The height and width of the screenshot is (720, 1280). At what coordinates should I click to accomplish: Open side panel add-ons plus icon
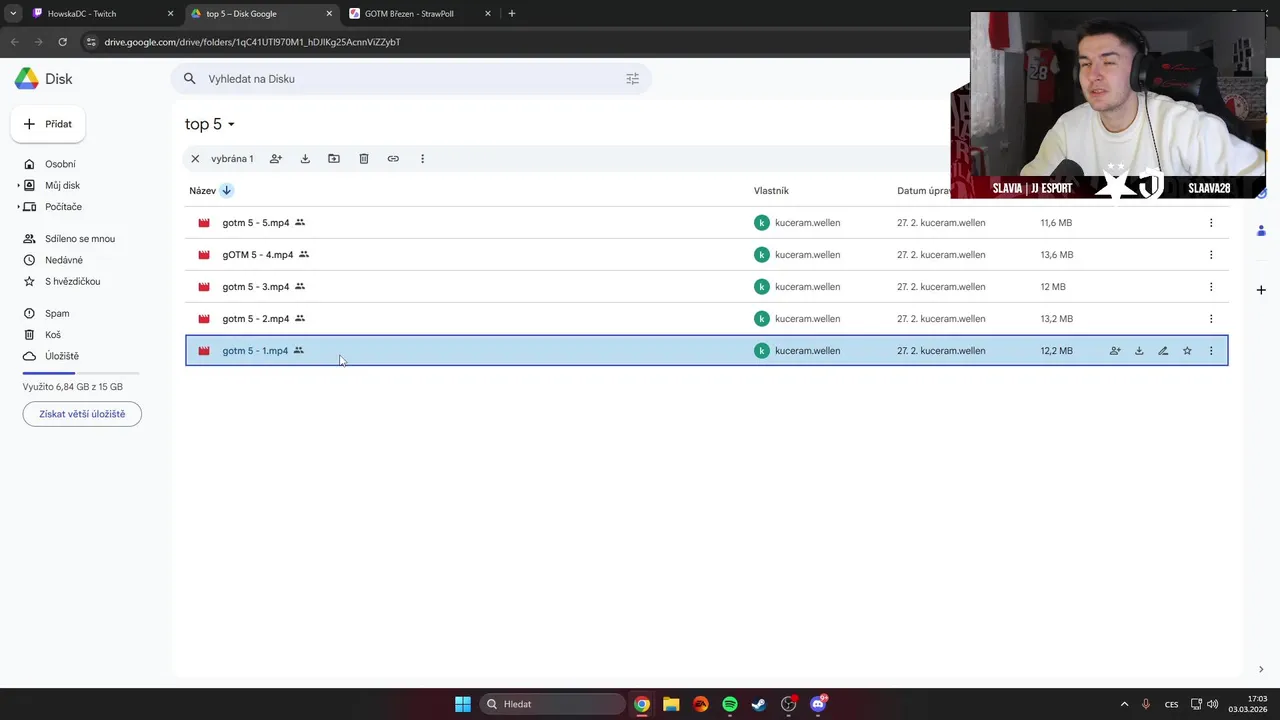[1261, 290]
